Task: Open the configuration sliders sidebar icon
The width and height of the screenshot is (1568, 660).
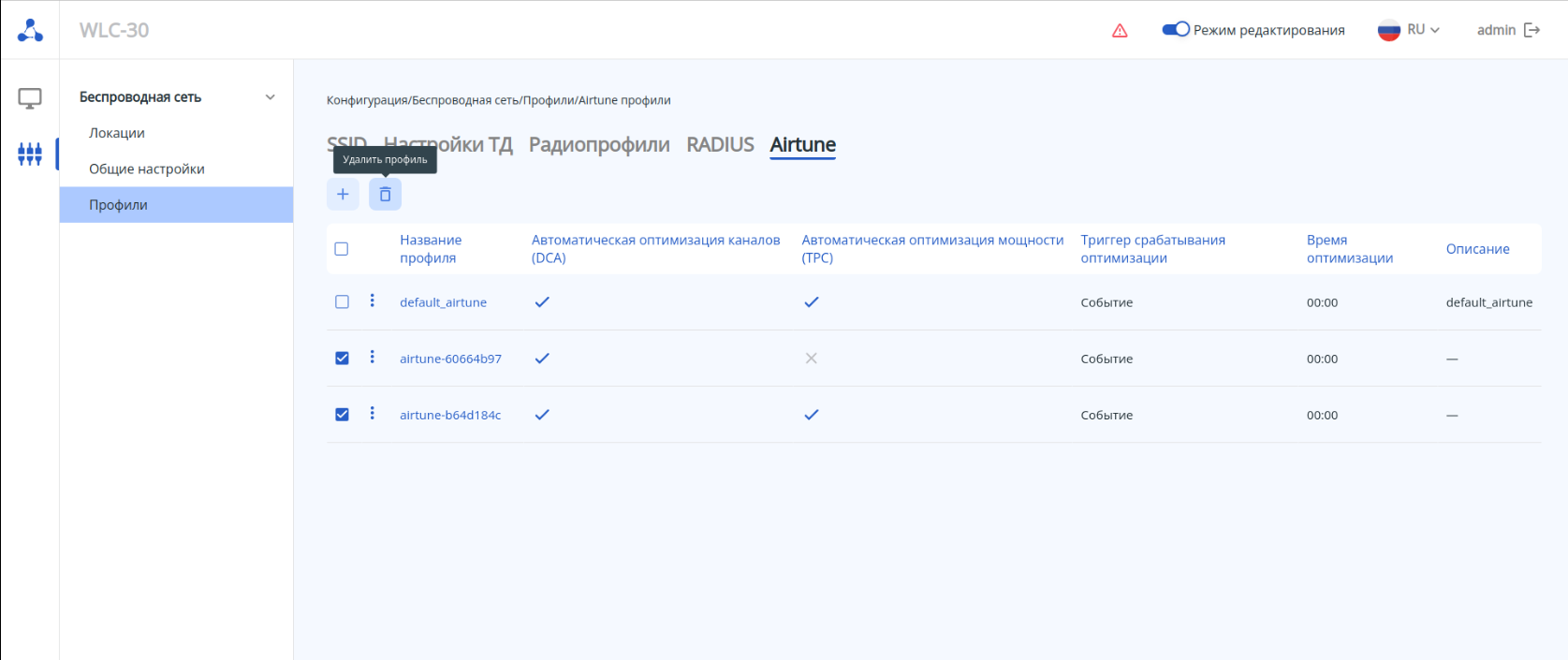Action: click(x=30, y=154)
